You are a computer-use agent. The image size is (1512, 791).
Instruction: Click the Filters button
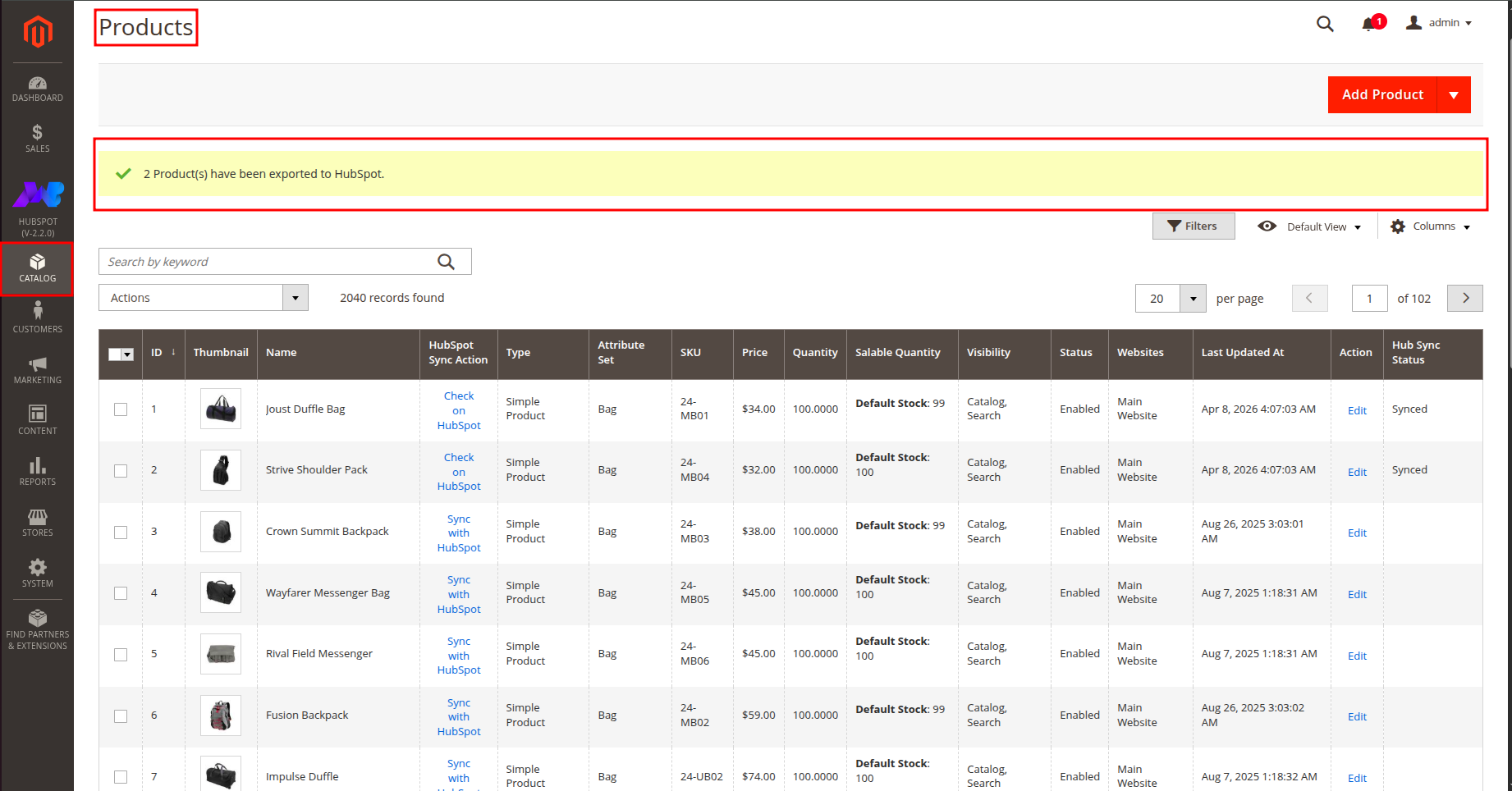(1193, 226)
